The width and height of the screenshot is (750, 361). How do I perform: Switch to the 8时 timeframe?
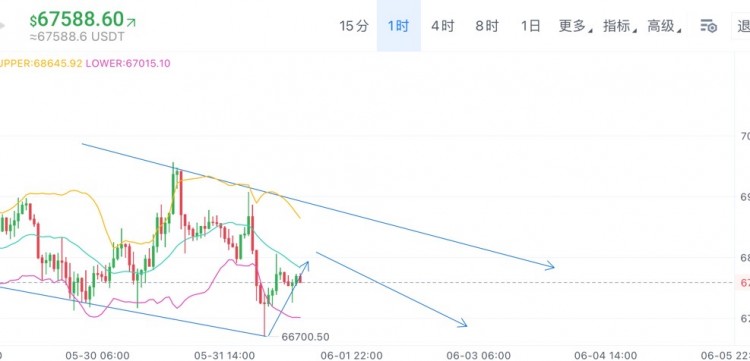486,26
